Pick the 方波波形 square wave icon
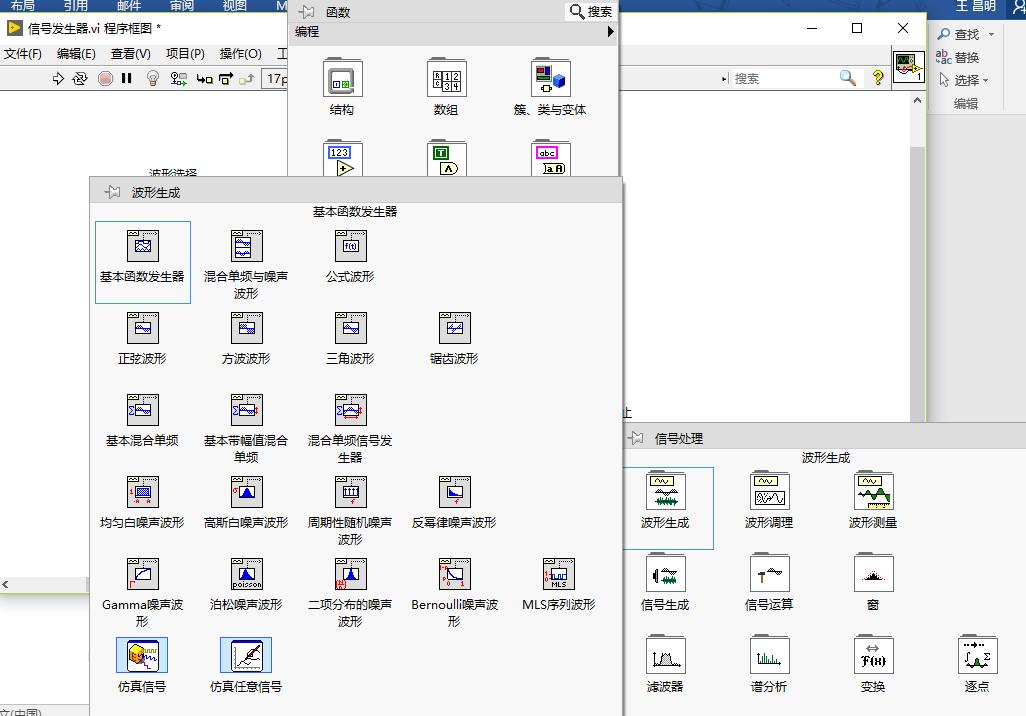This screenshot has width=1026, height=716. pos(246,328)
